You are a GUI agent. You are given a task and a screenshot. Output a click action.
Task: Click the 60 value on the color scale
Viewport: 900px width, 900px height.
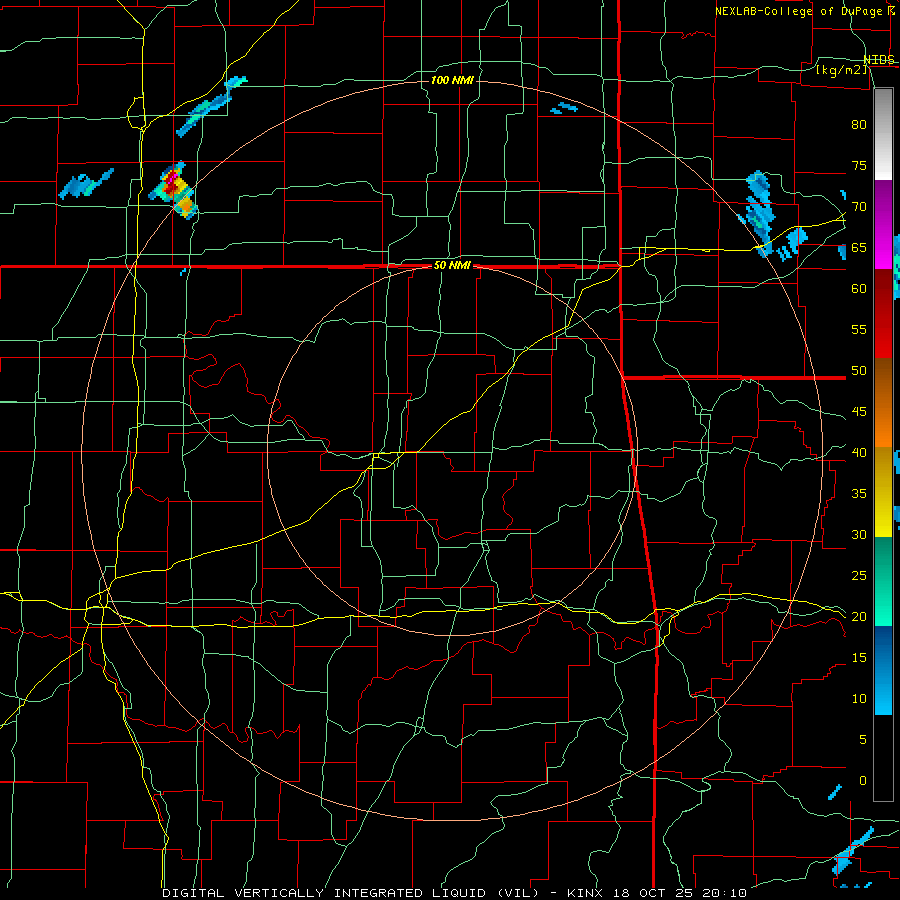pos(859,289)
